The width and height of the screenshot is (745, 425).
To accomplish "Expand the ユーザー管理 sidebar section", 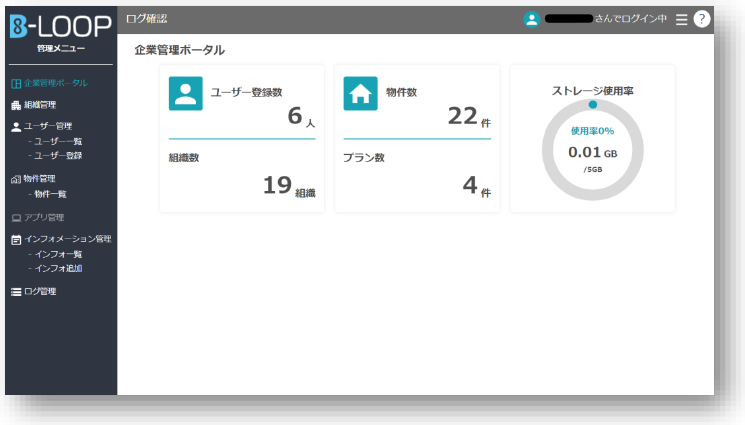I will point(47,127).
